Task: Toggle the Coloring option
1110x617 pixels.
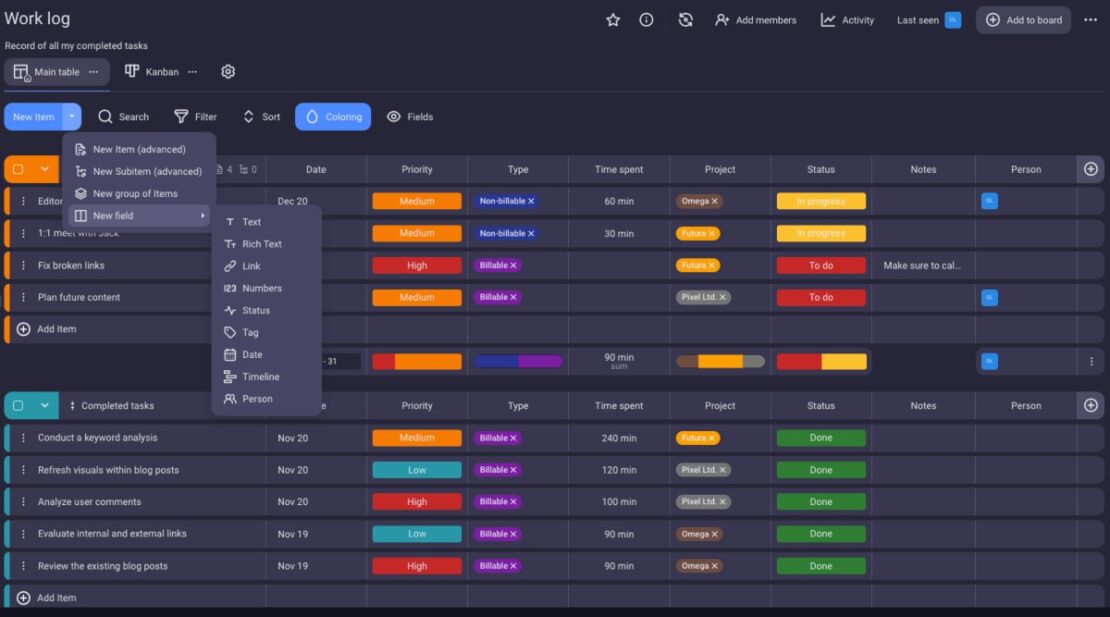Action: [x=333, y=117]
